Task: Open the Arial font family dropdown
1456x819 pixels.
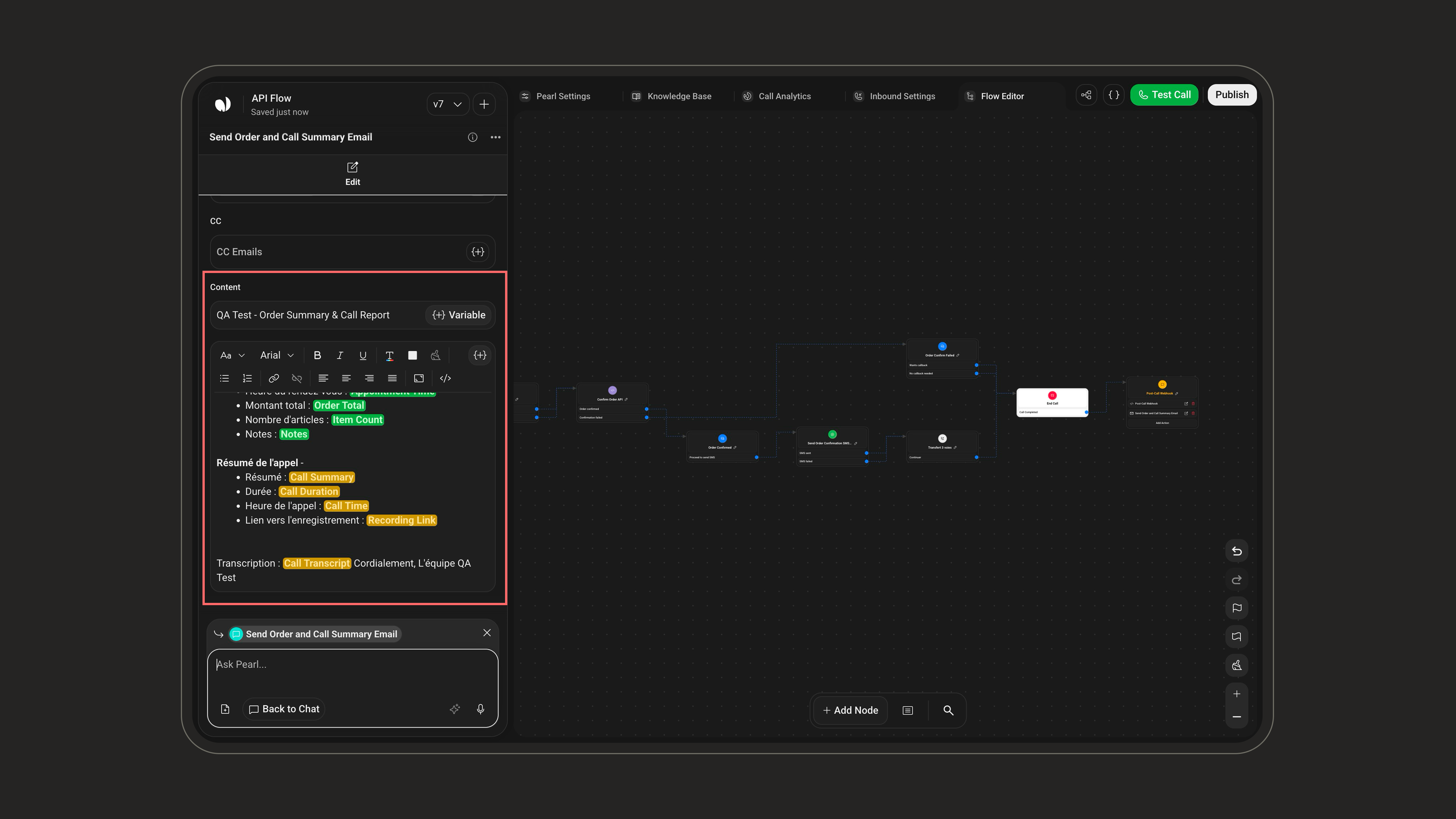Action: tap(277, 355)
